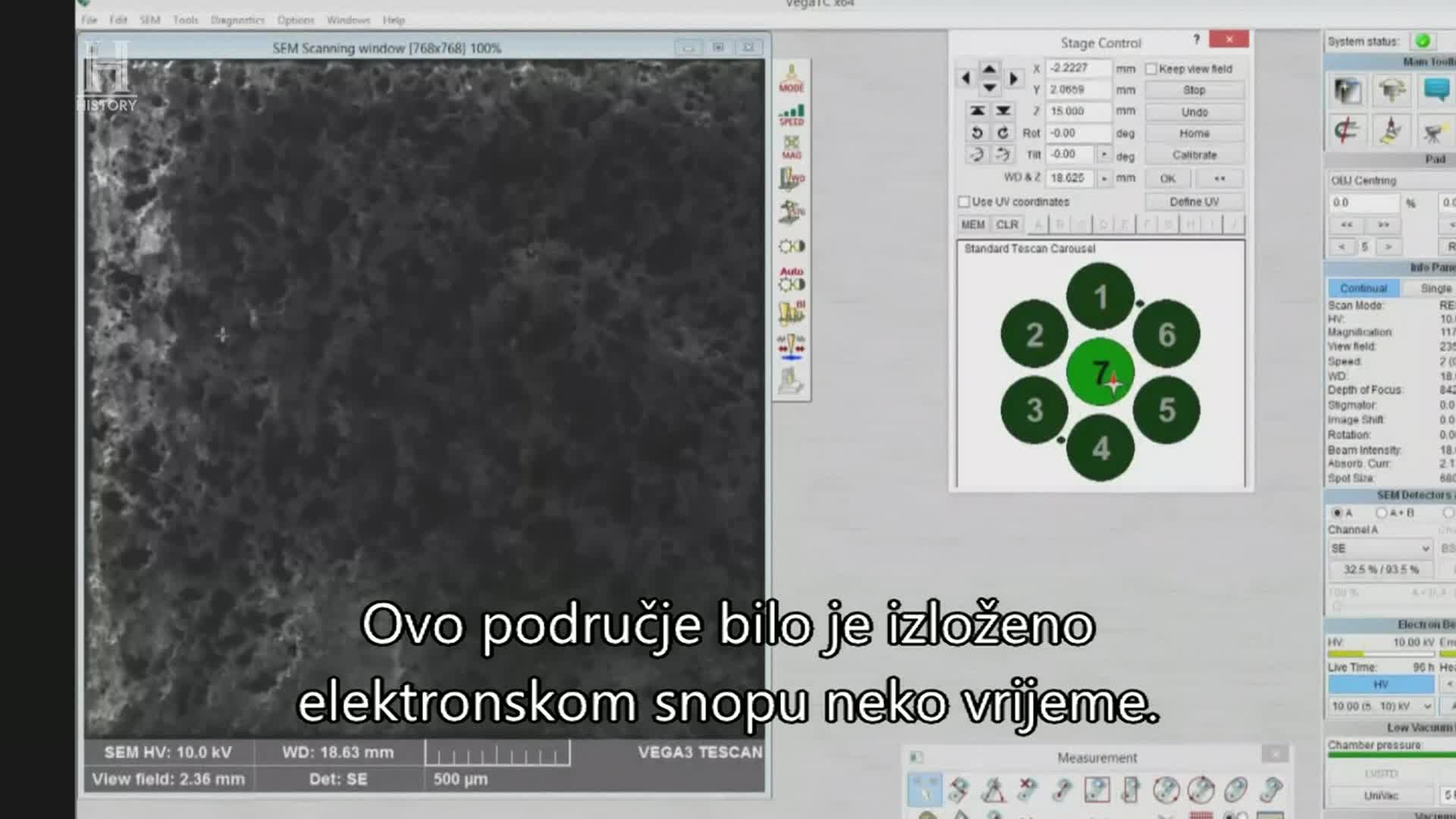The height and width of the screenshot is (819, 1456).
Task: Select the MAG magnification icon
Action: (791, 147)
